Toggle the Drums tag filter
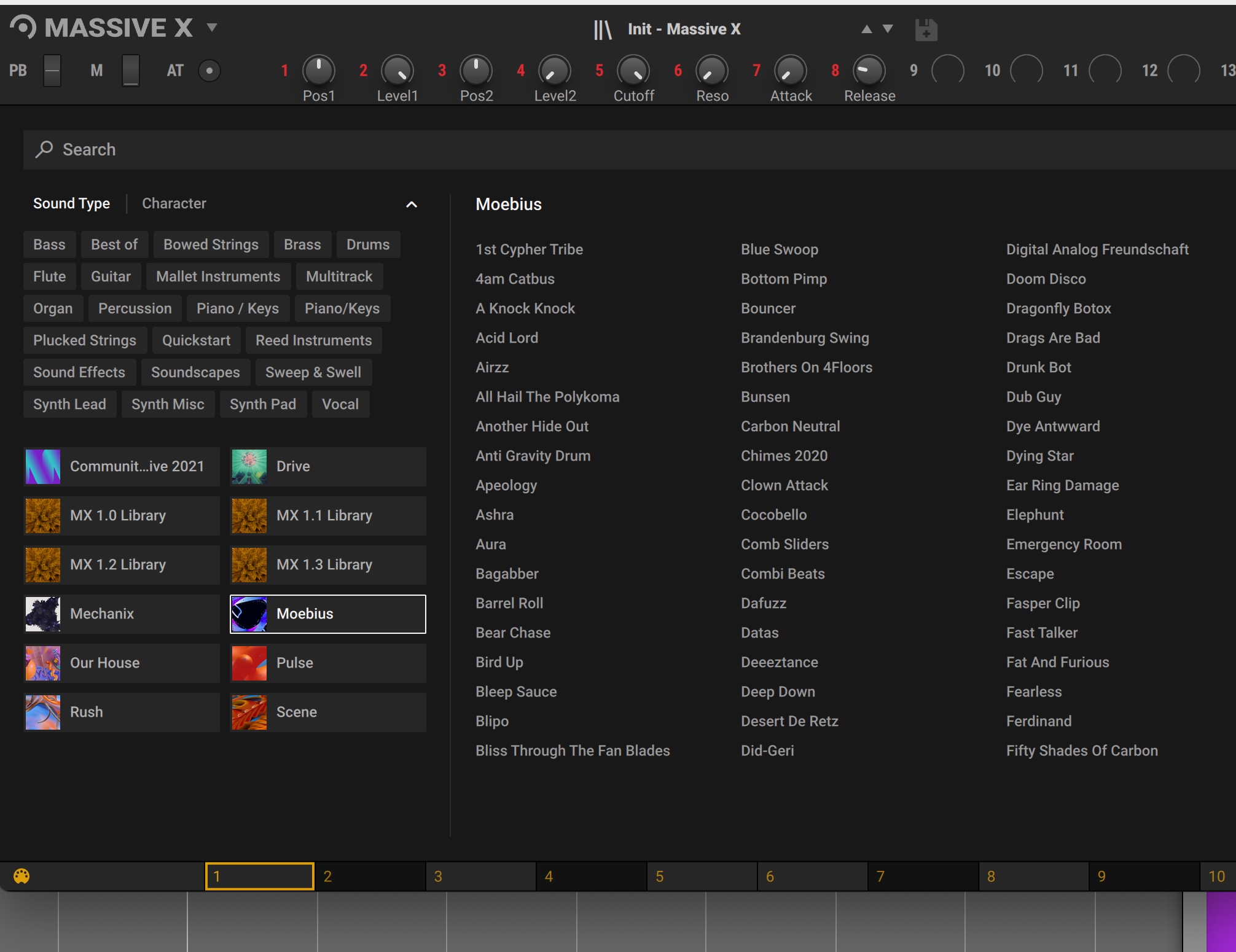This screenshot has width=1236, height=952. point(368,244)
